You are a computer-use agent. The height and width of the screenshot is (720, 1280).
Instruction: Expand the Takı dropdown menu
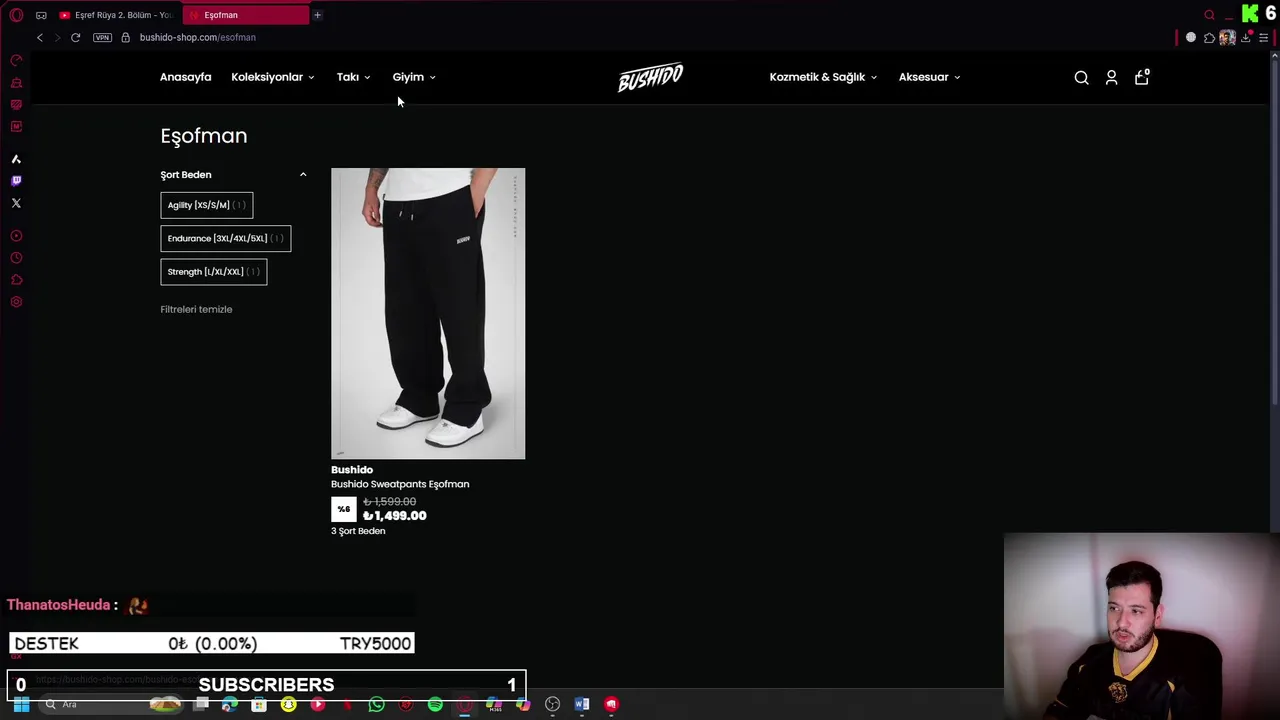click(x=354, y=77)
